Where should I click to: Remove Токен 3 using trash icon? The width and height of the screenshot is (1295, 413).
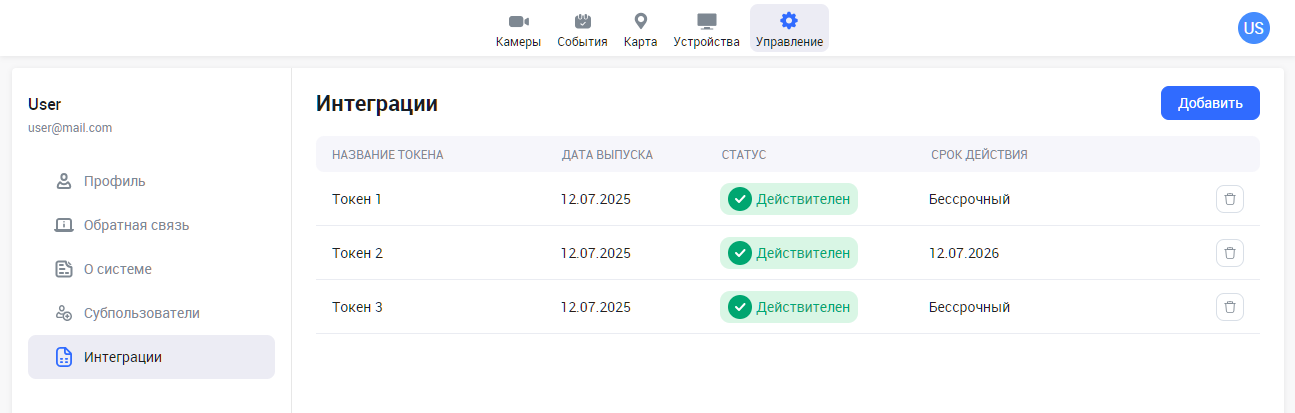pyautogui.click(x=1229, y=307)
